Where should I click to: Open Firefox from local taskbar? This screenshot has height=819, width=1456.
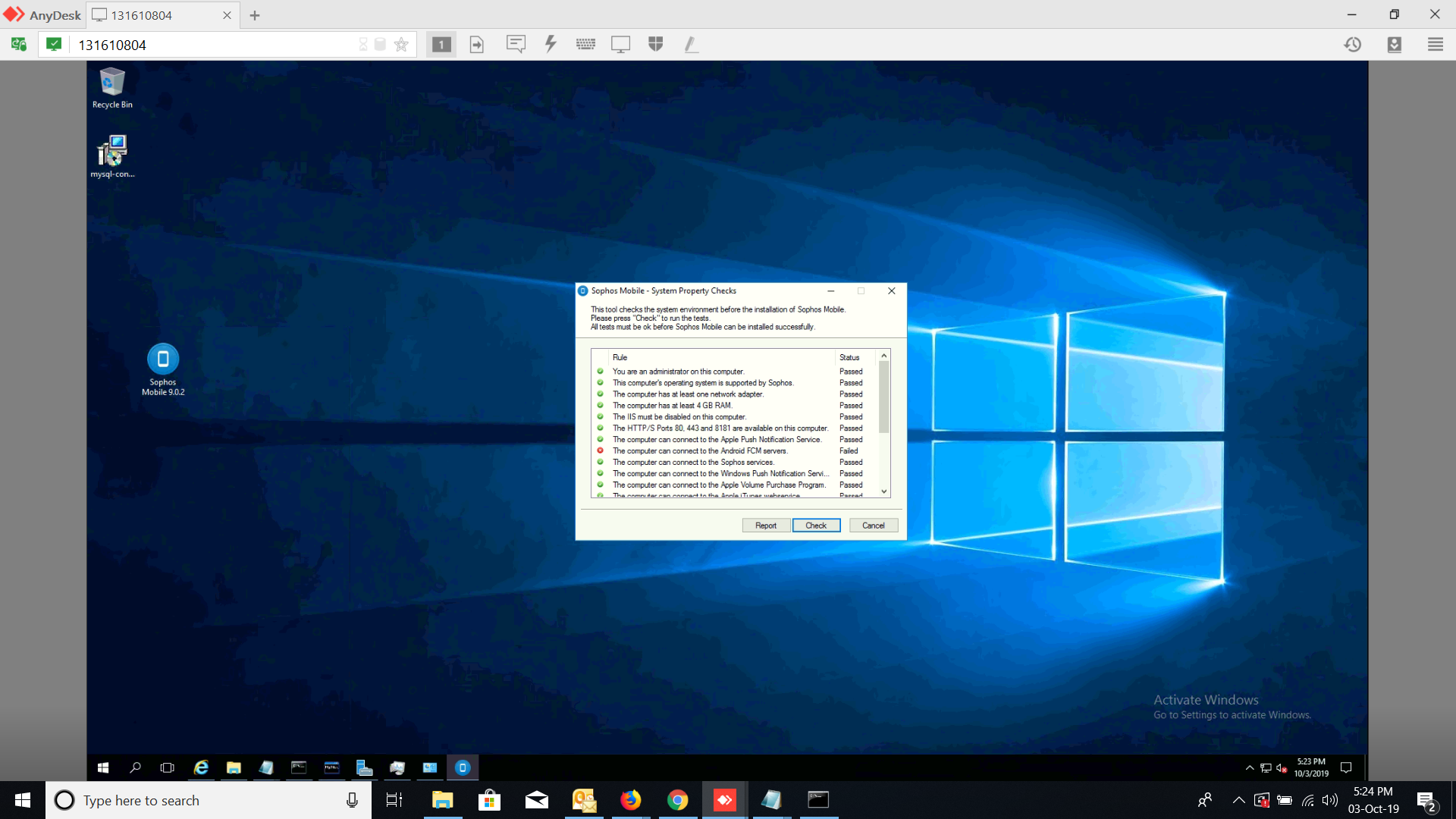631,800
